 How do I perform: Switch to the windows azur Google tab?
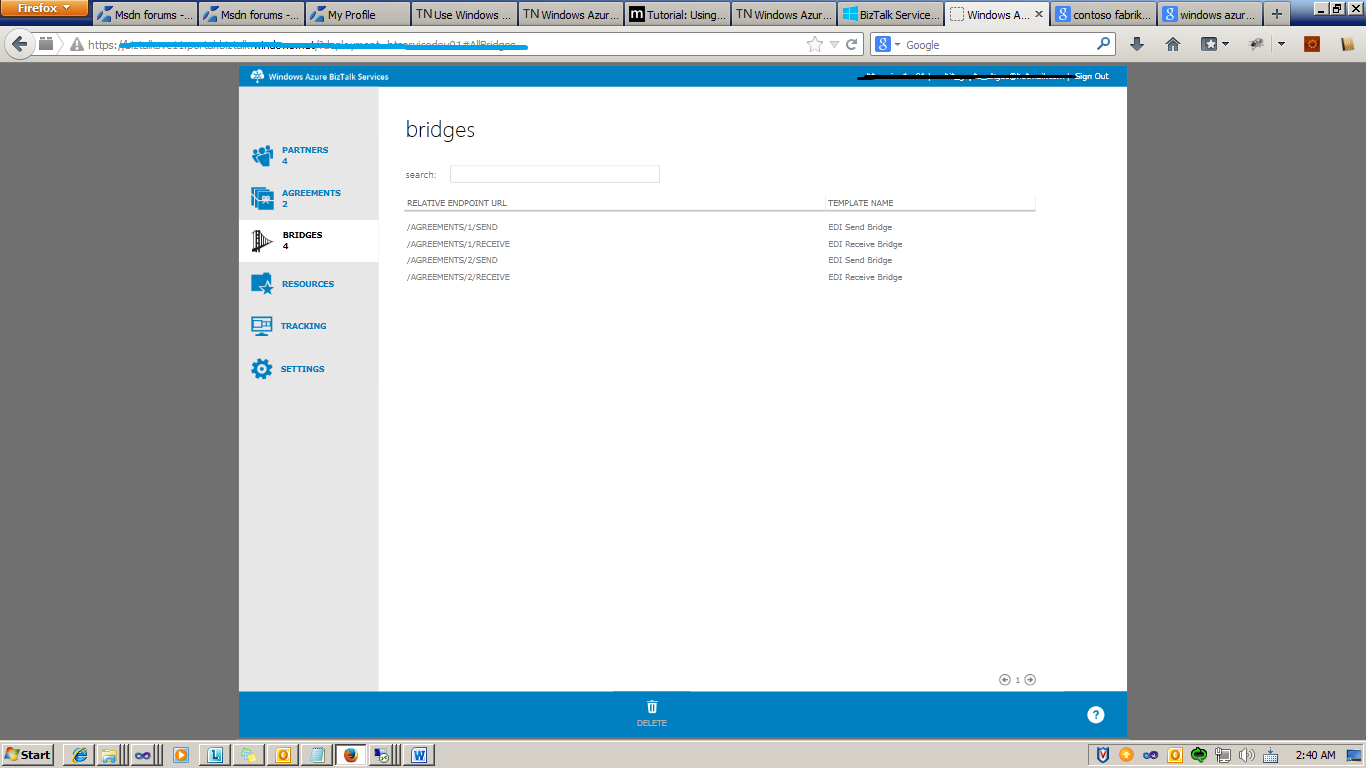coord(1210,15)
